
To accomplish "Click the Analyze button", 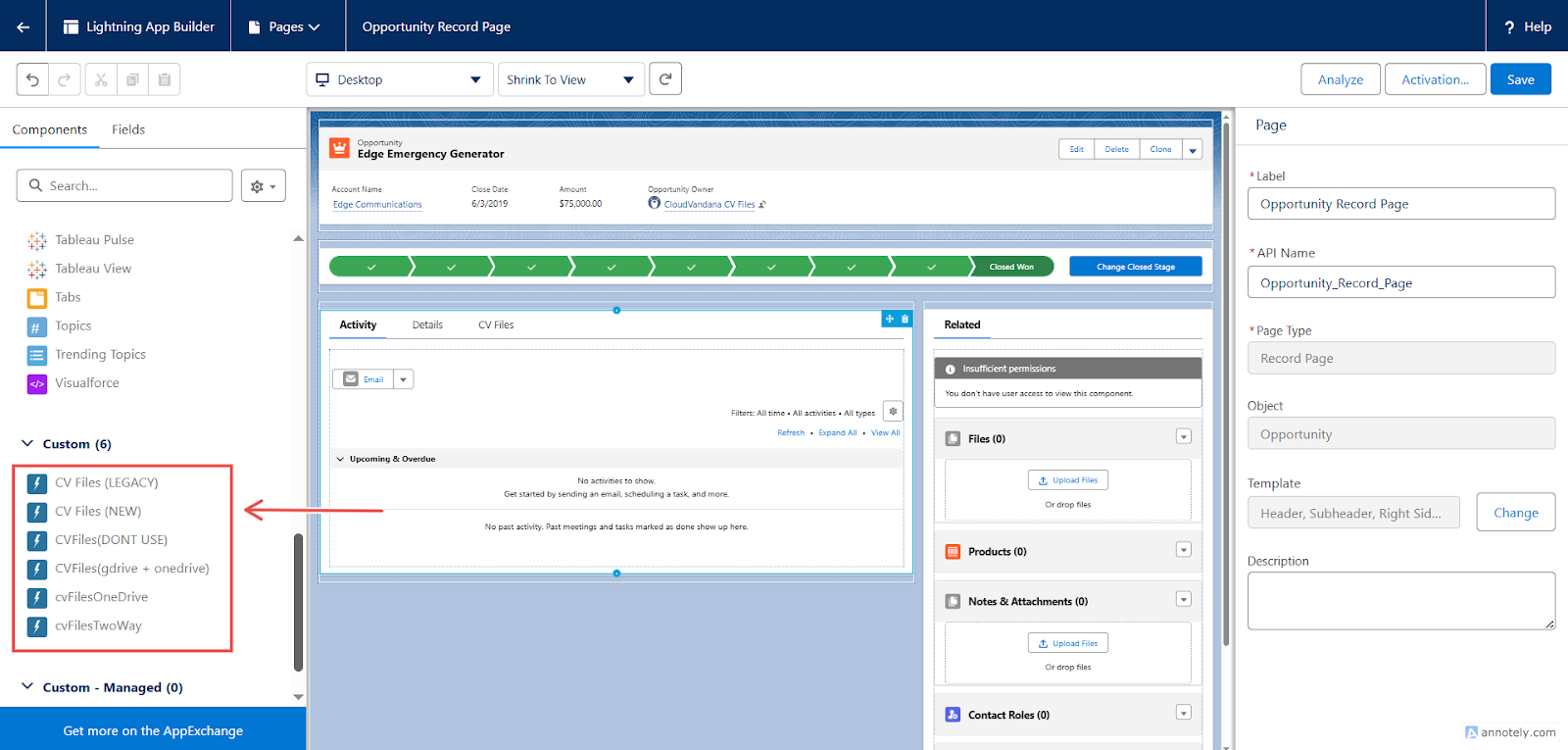I will pos(1341,79).
